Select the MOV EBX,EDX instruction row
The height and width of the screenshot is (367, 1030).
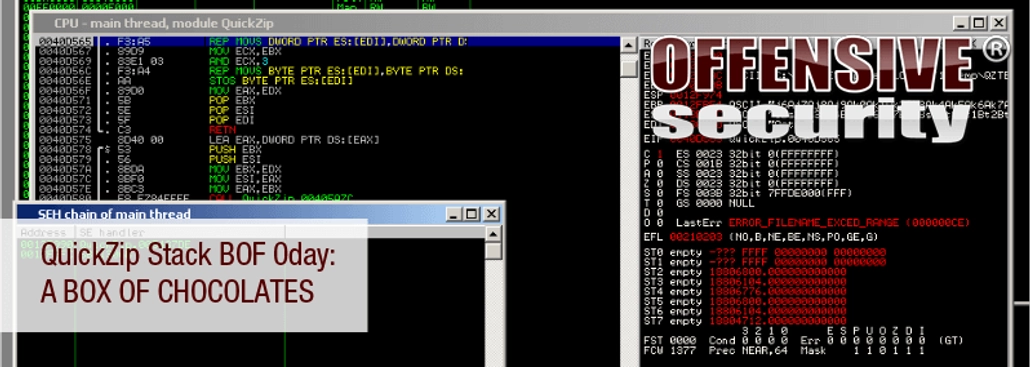[x=327, y=169]
